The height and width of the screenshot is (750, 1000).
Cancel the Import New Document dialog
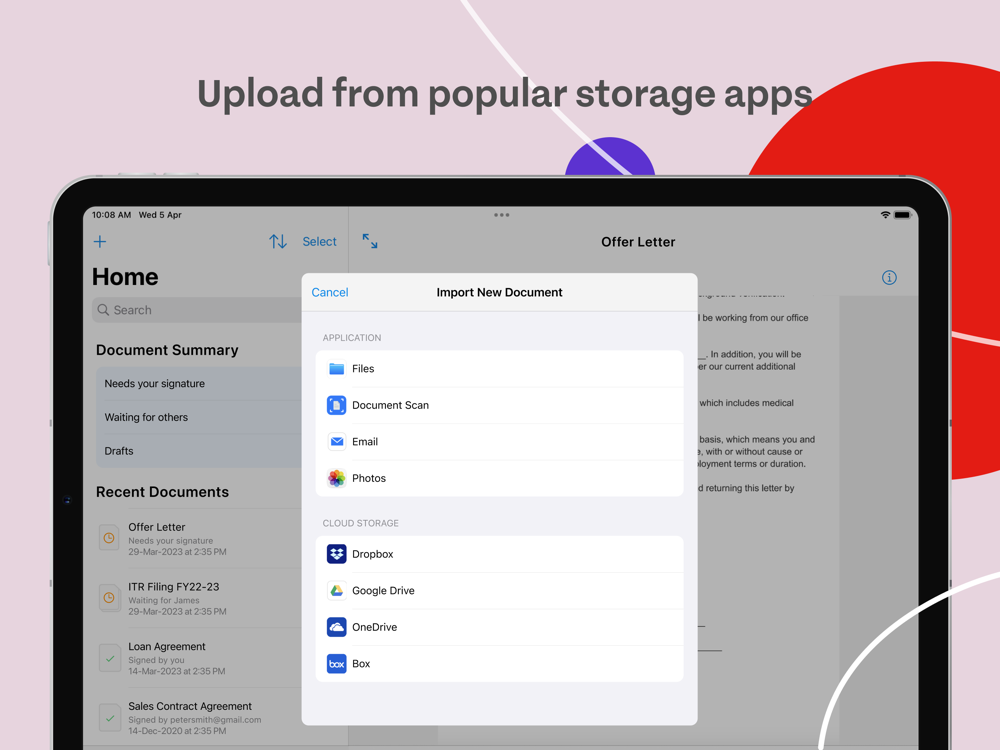330,293
